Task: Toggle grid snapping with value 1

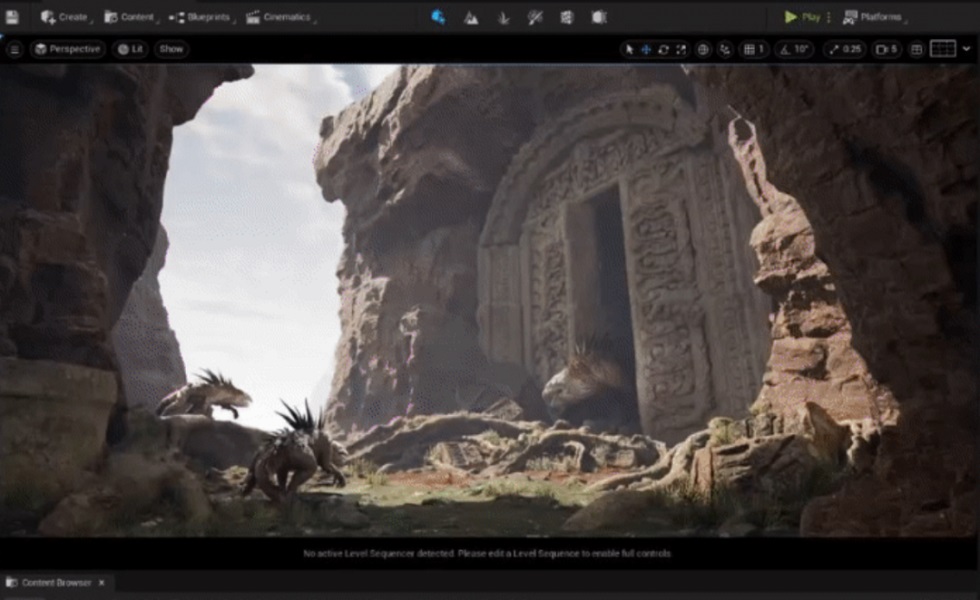Action: click(754, 49)
